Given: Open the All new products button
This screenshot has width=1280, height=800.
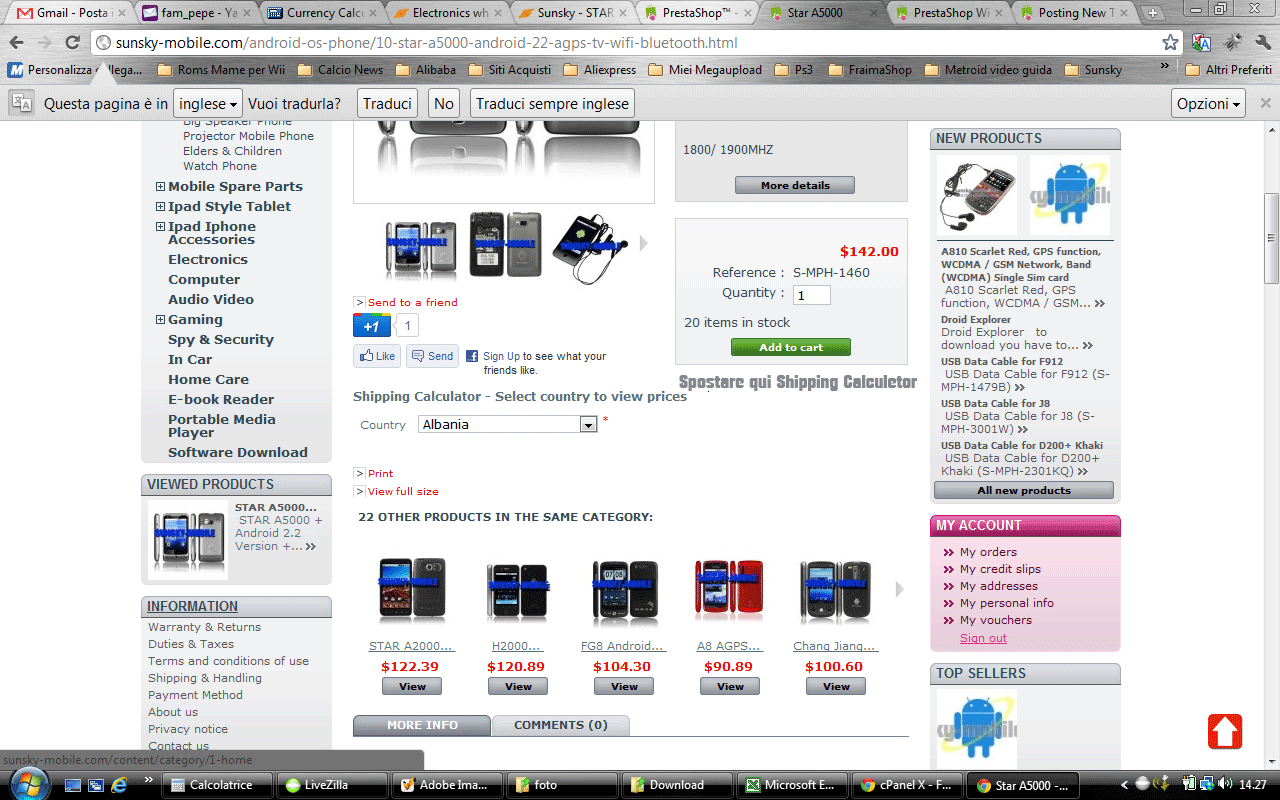Looking at the screenshot, I should tap(1024, 490).
